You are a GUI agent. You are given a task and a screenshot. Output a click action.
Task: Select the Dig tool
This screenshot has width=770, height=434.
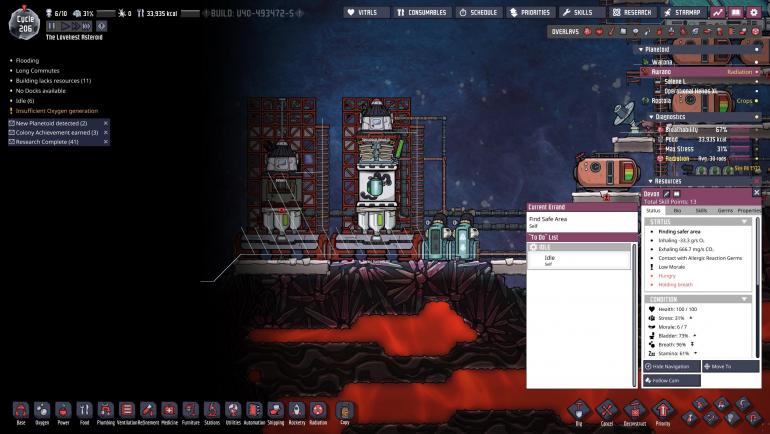tap(578, 410)
